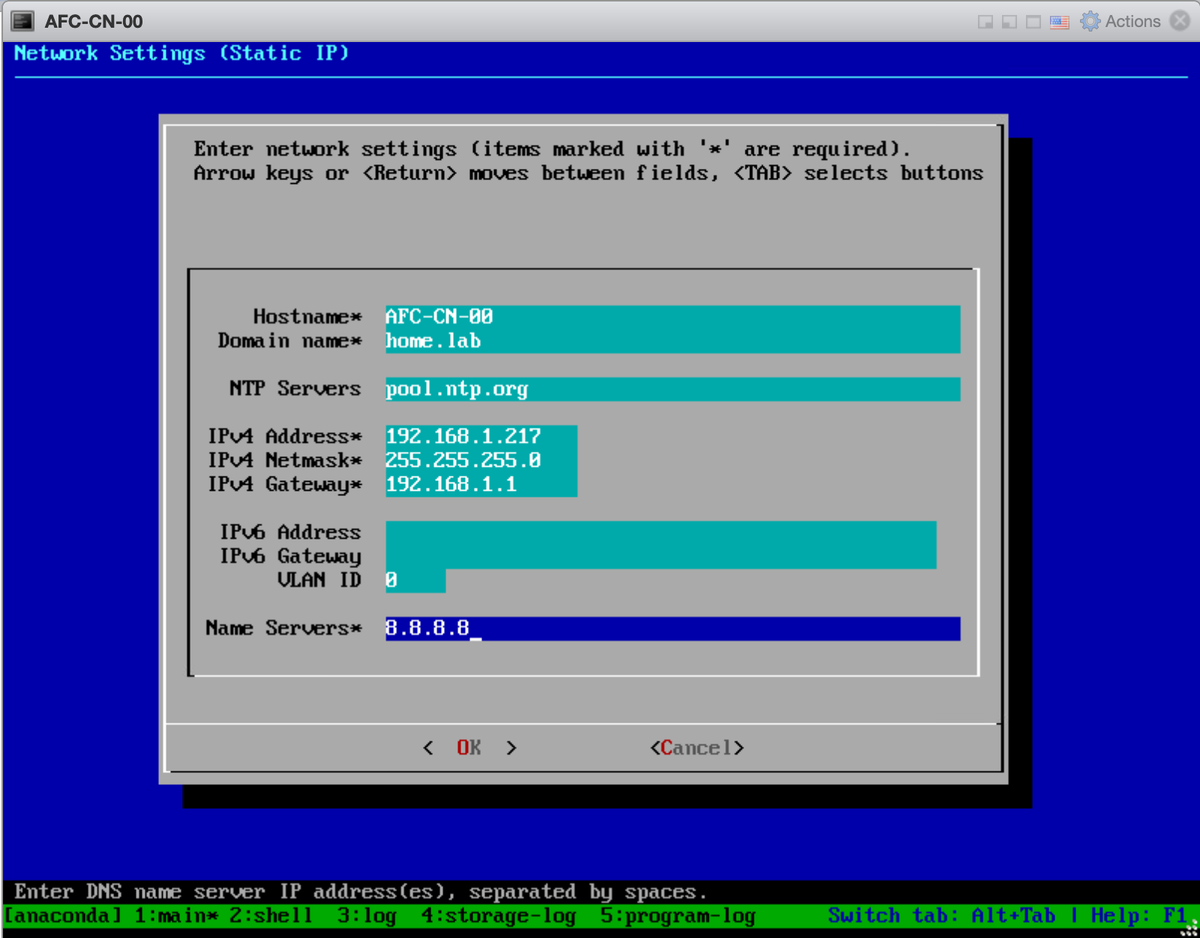
Task: Click the activity indicator in bottom-right corner
Action: coord(1188,928)
